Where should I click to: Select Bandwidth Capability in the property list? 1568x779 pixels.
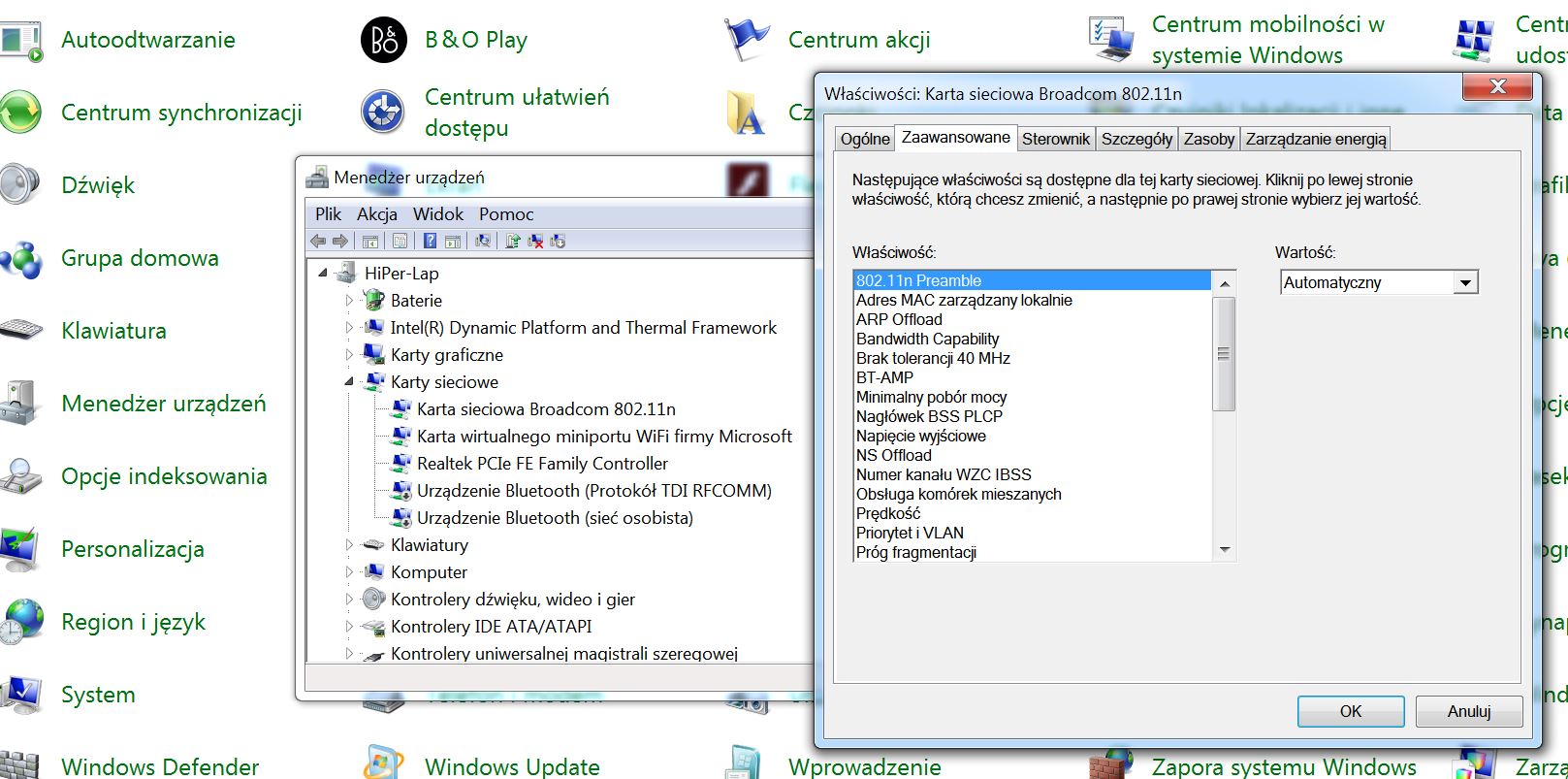click(x=927, y=339)
